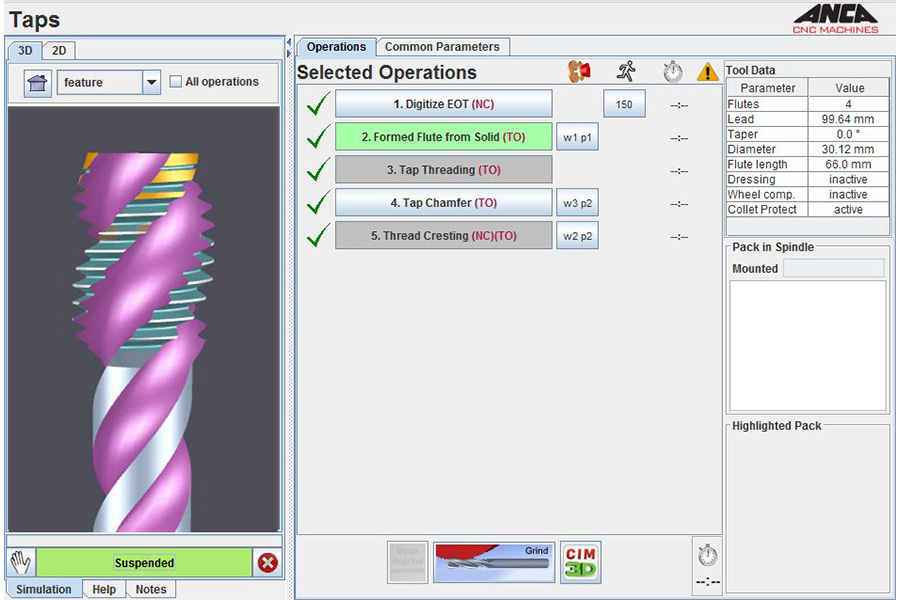Image resolution: width=900 pixels, height=600 pixels.
Task: Switch to the Common Parameters tab
Action: 442,47
